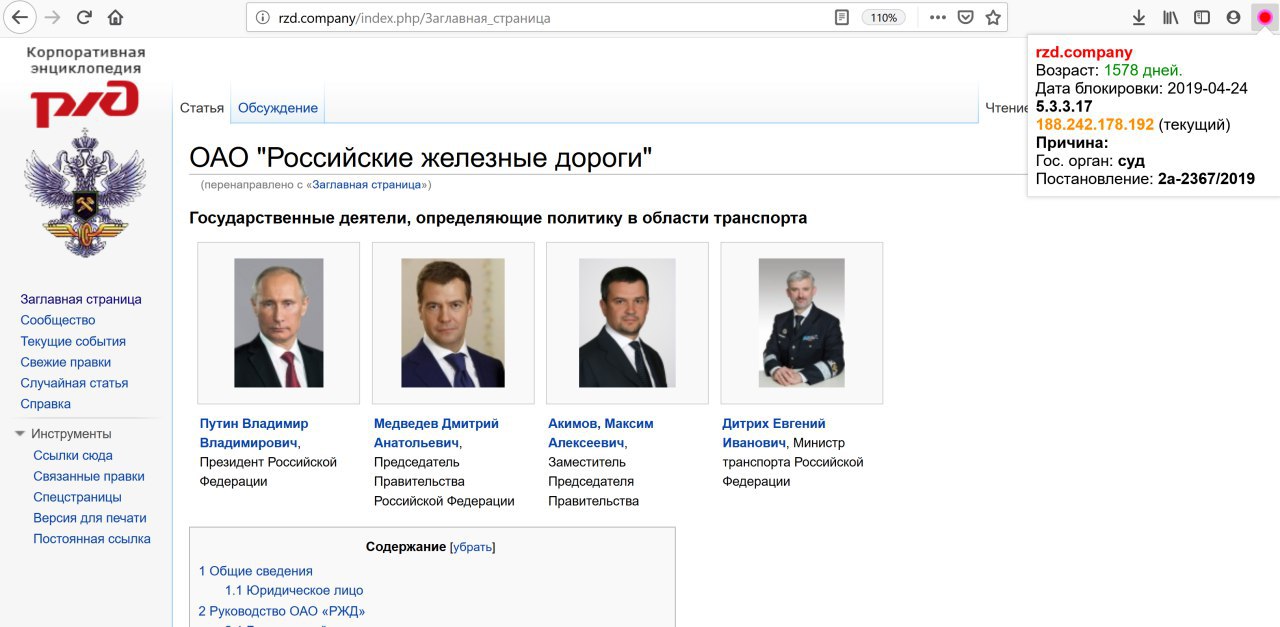Open the Library icon in toolbar

(1170, 17)
